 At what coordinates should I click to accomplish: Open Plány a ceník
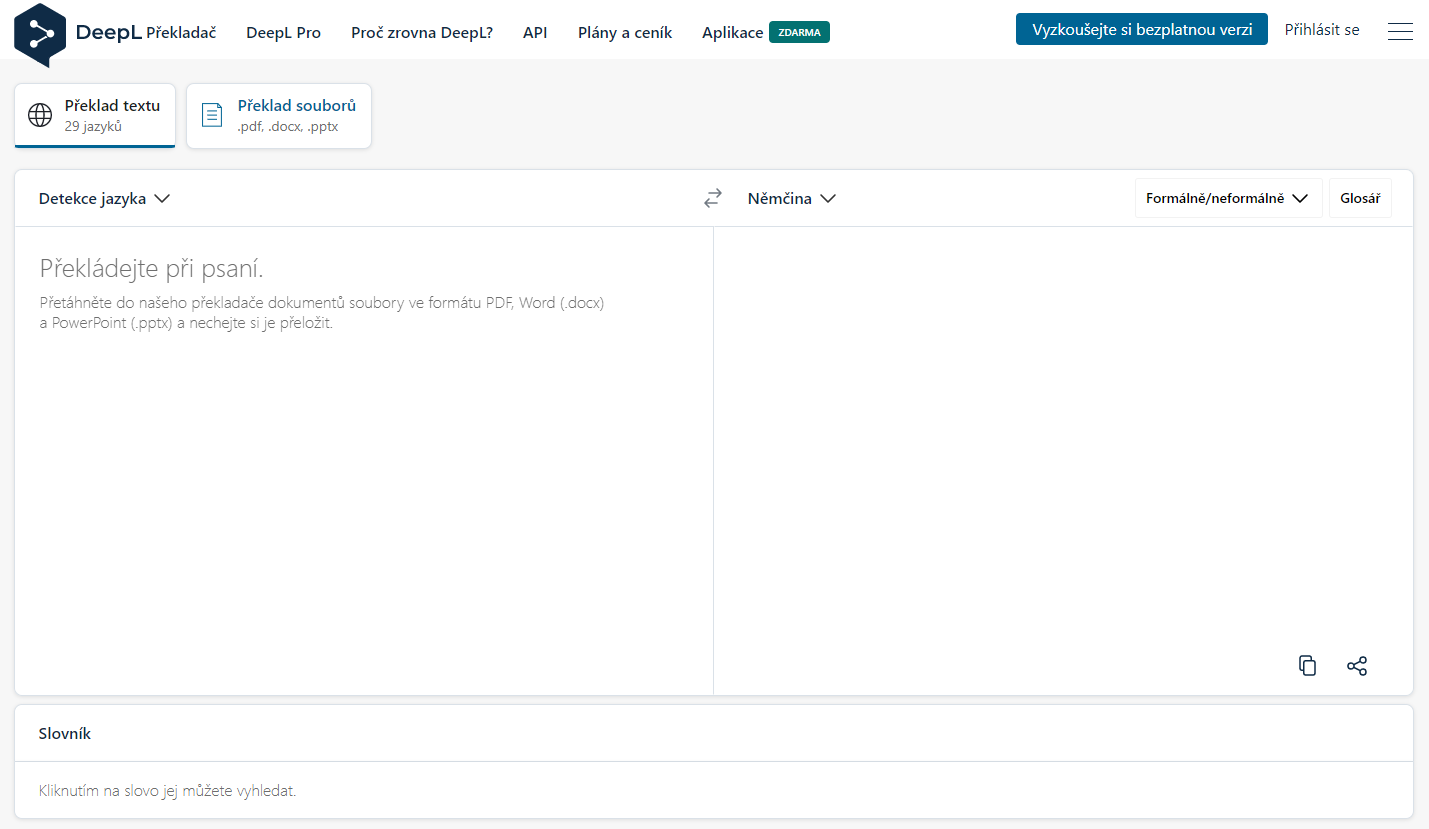click(x=625, y=32)
